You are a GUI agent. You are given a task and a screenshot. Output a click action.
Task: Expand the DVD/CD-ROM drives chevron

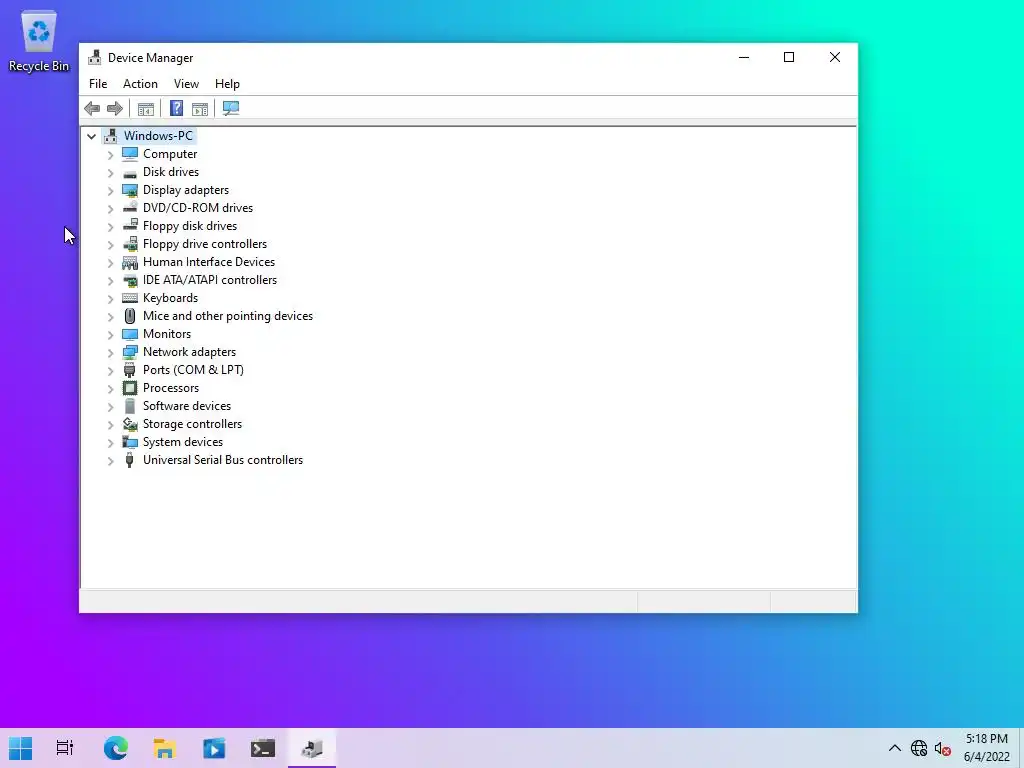[110, 208]
